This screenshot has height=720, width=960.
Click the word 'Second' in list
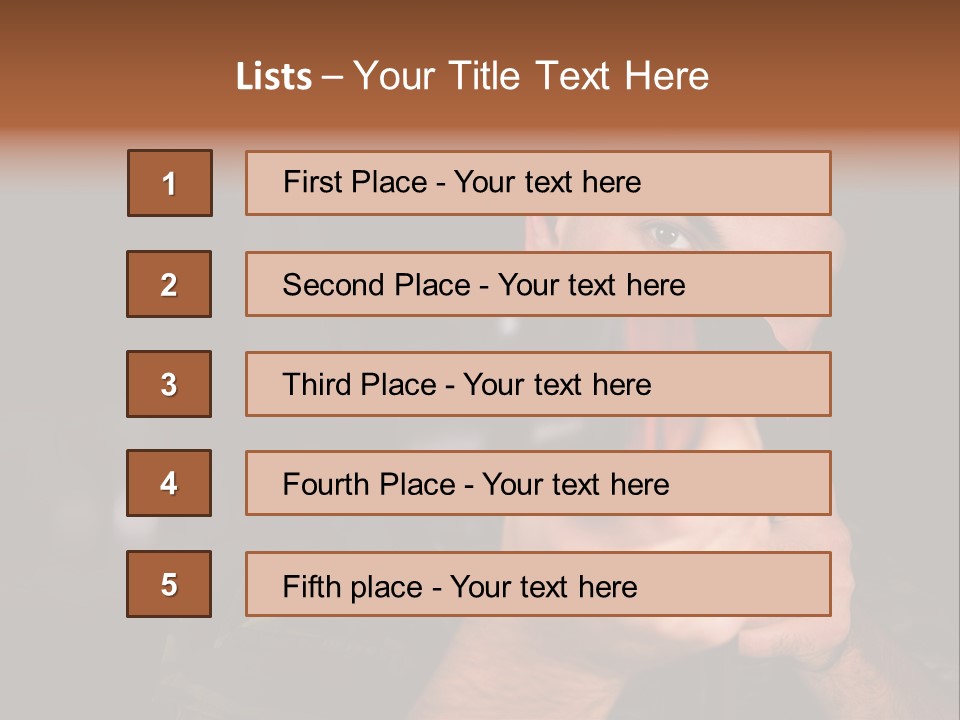pyautogui.click(x=333, y=285)
